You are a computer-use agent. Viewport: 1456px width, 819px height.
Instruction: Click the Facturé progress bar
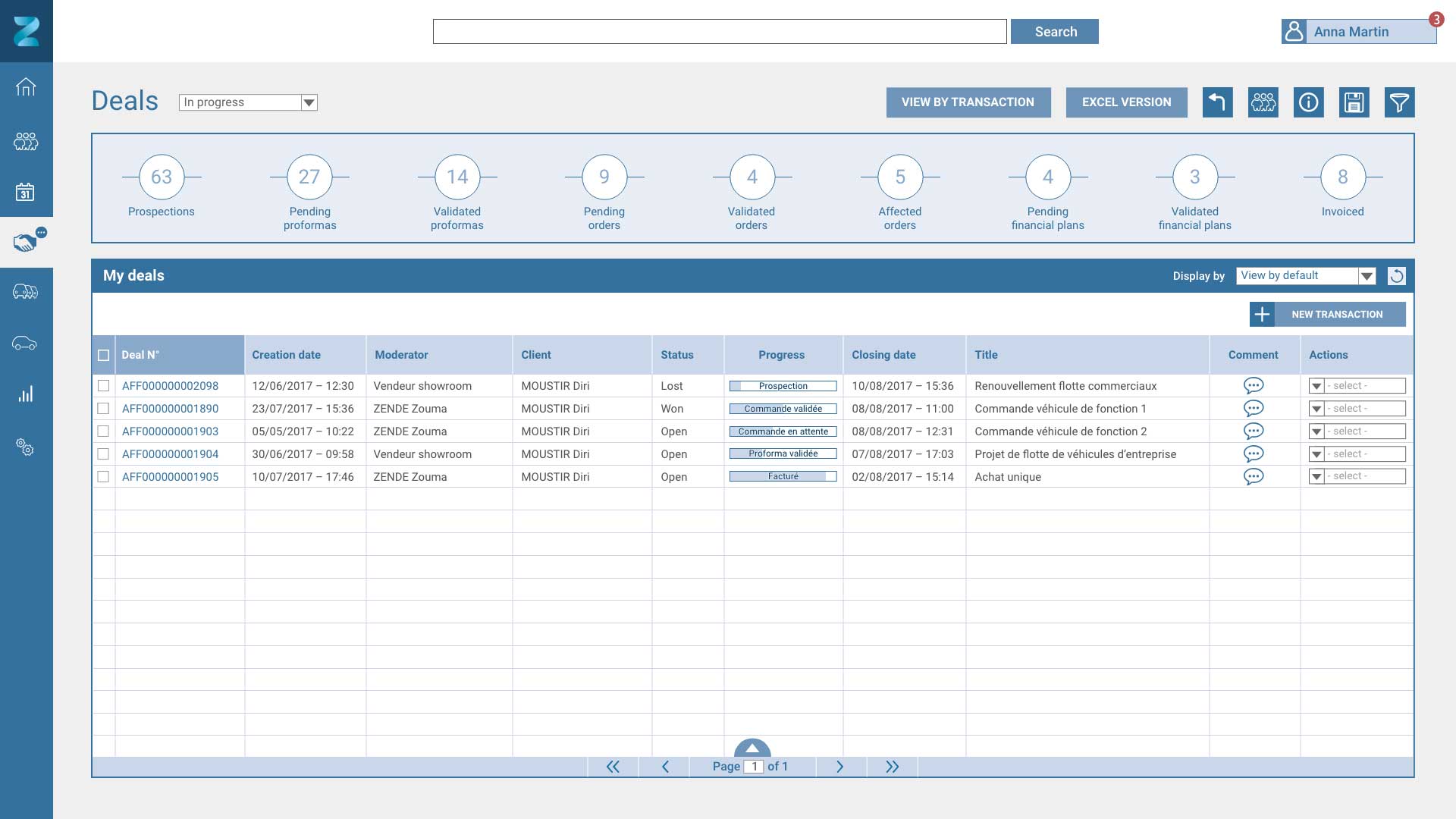(x=783, y=477)
